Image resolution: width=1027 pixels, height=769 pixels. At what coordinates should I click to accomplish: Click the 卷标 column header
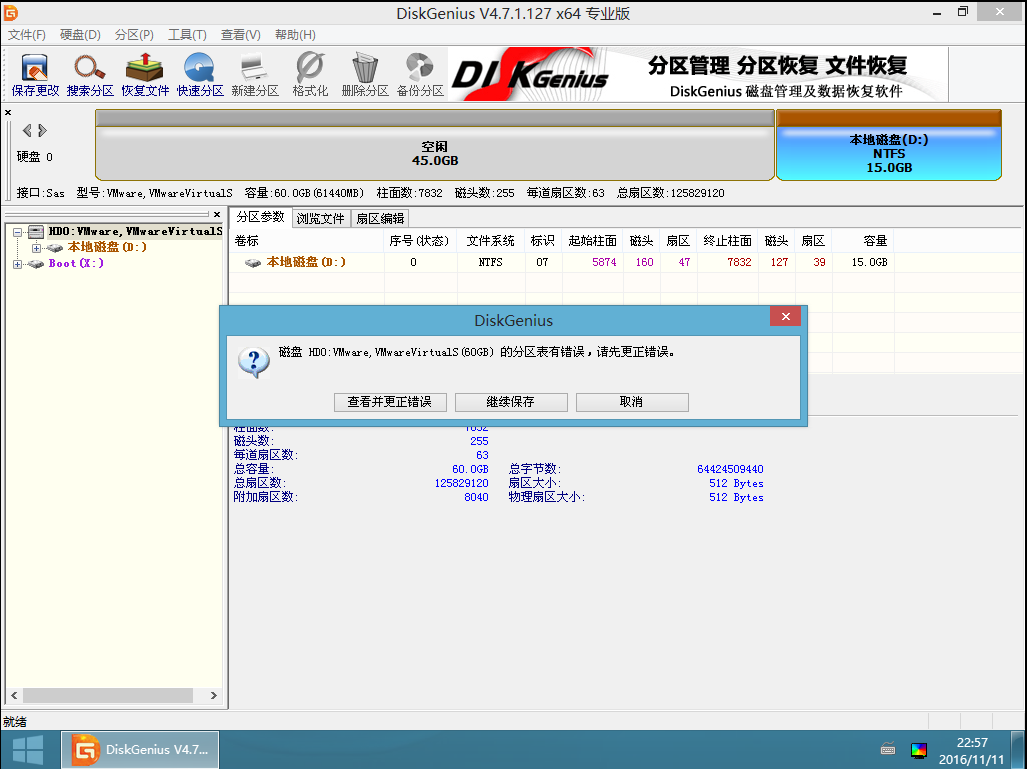pos(306,241)
